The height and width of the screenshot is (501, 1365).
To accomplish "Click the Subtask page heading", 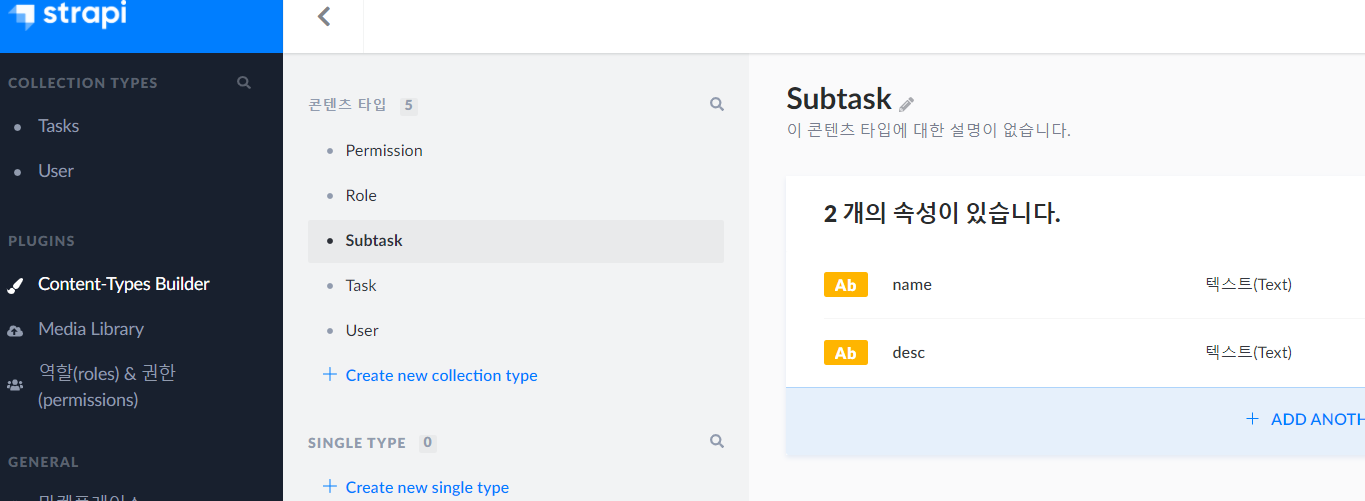I will [839, 99].
